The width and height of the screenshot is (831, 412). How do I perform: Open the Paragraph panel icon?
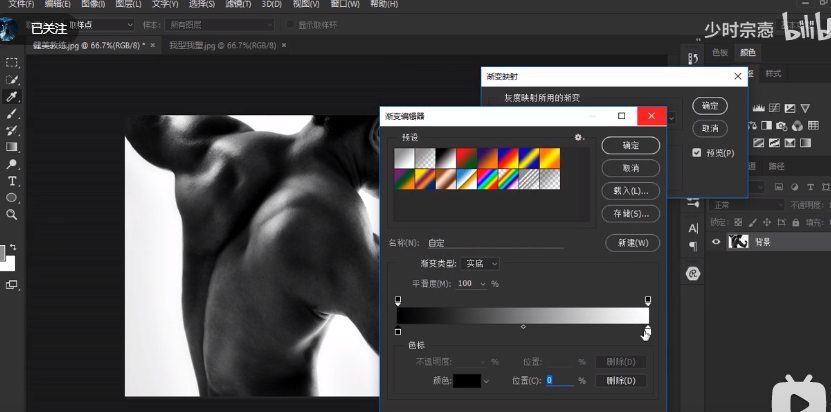693,246
